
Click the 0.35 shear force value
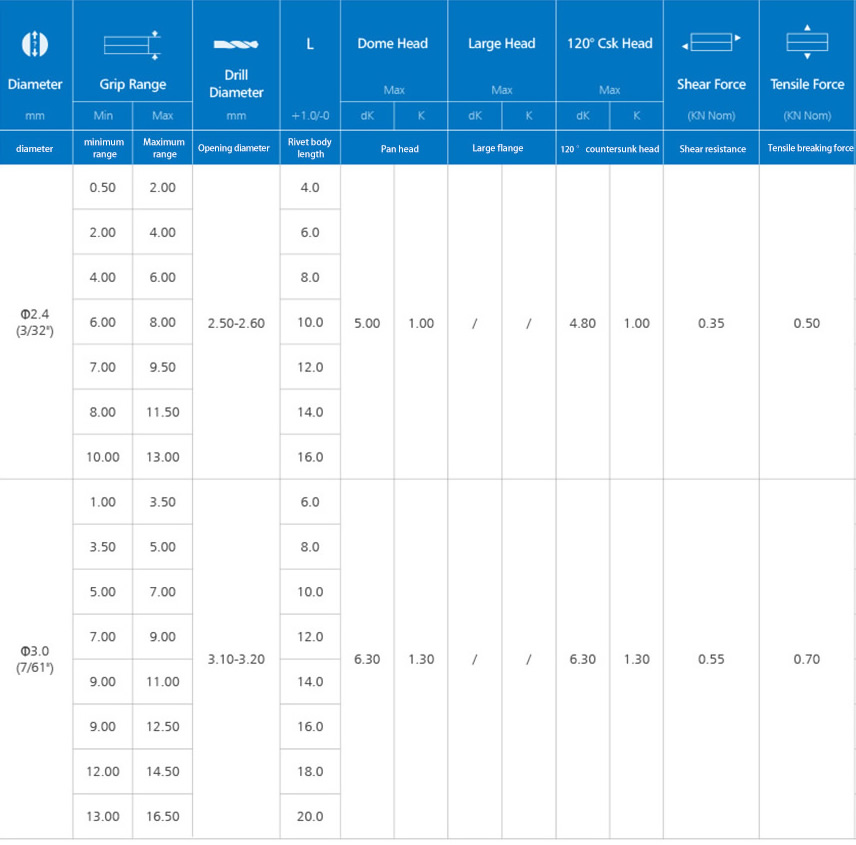(711, 323)
